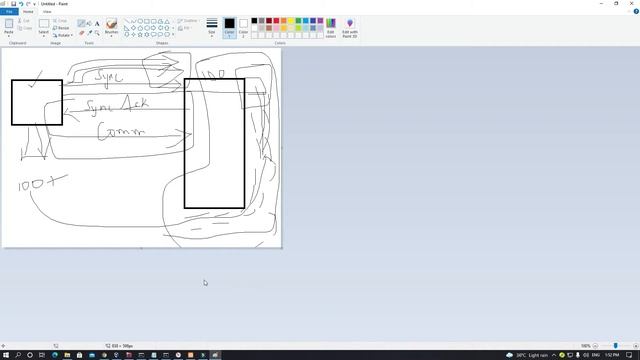The width and height of the screenshot is (640, 360).
Task: Switch to the Home ribbon tab
Action: point(28,11)
